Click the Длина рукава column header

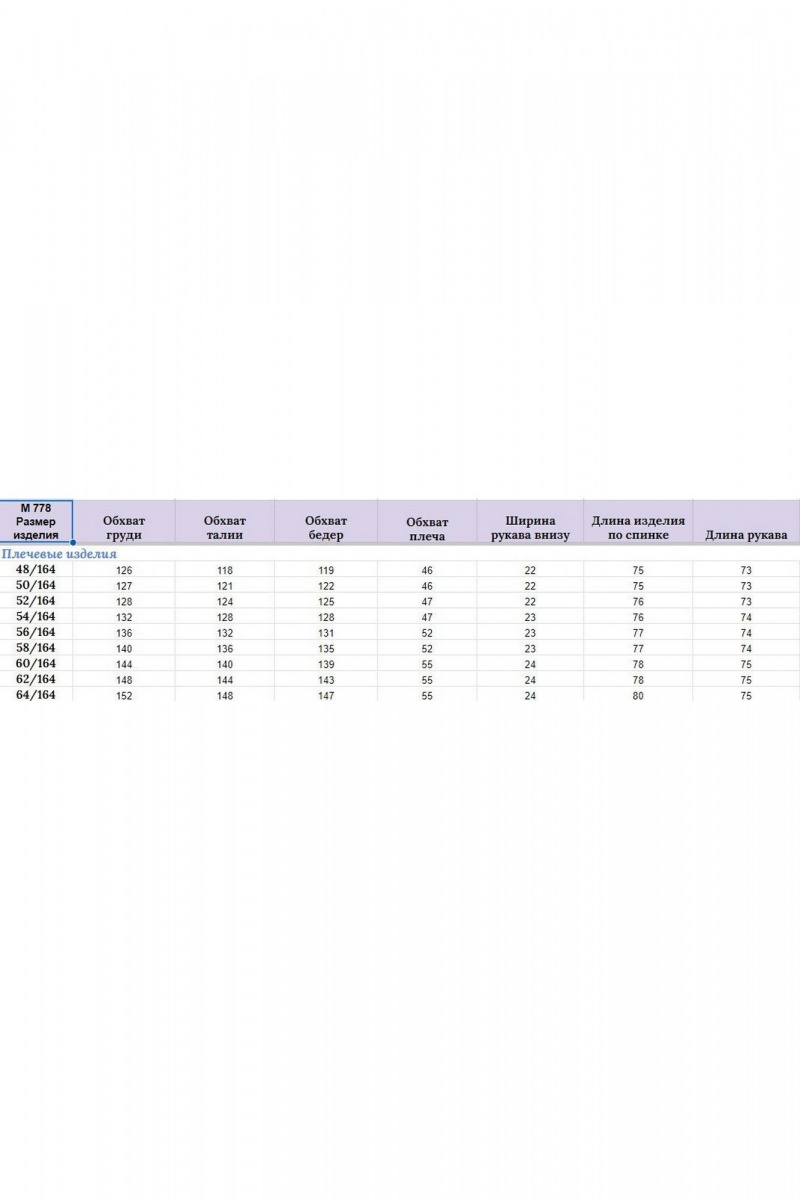(746, 535)
